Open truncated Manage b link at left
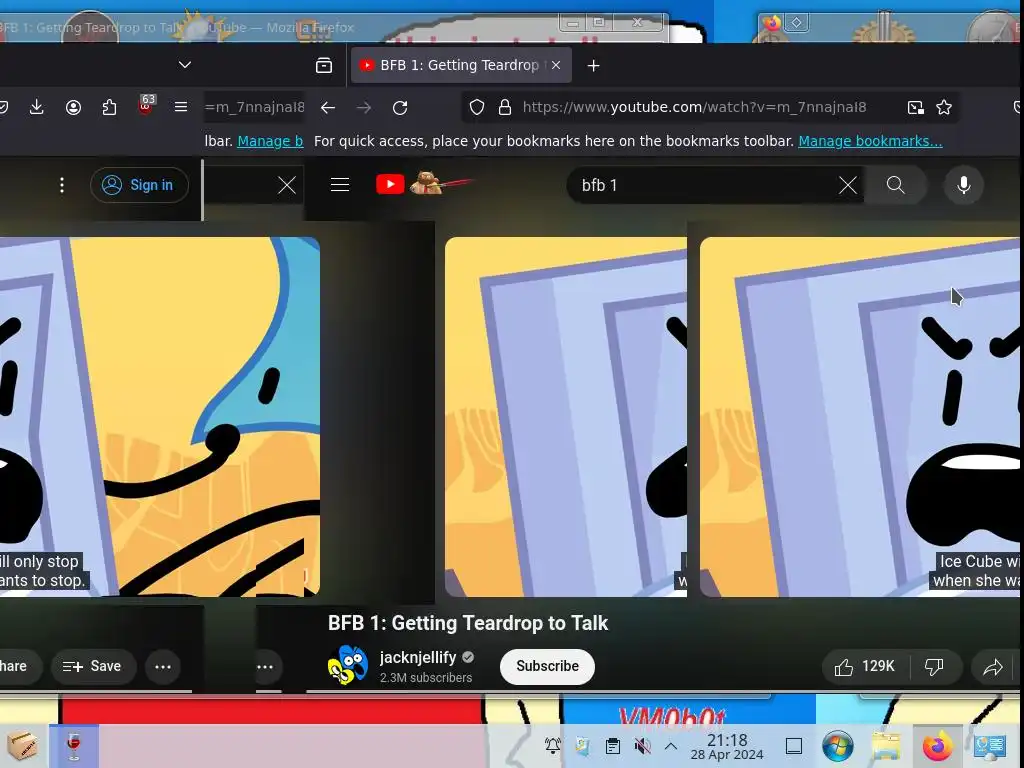Screen dimensions: 1024x768 click(270, 141)
